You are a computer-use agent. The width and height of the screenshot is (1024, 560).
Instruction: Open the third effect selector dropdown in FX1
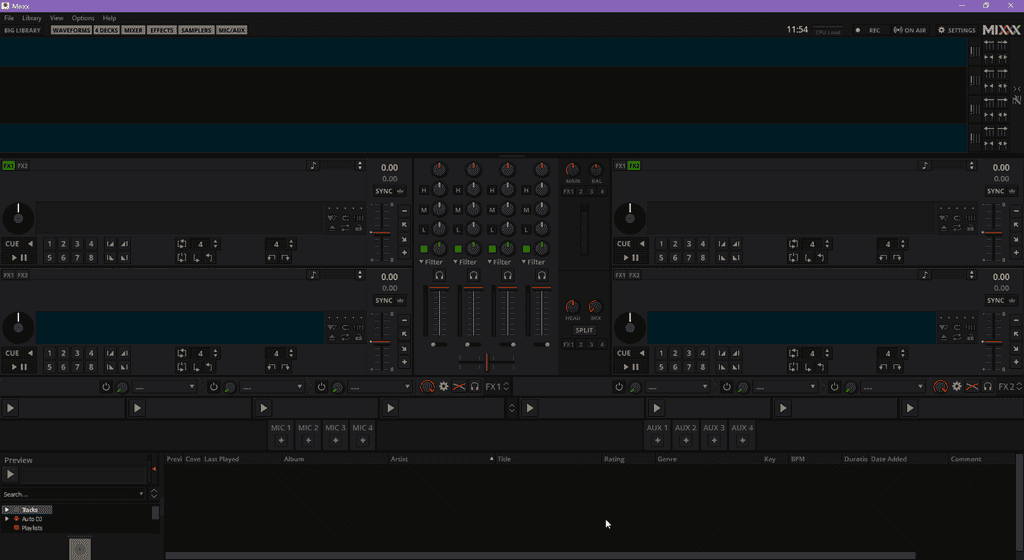[x=379, y=387]
